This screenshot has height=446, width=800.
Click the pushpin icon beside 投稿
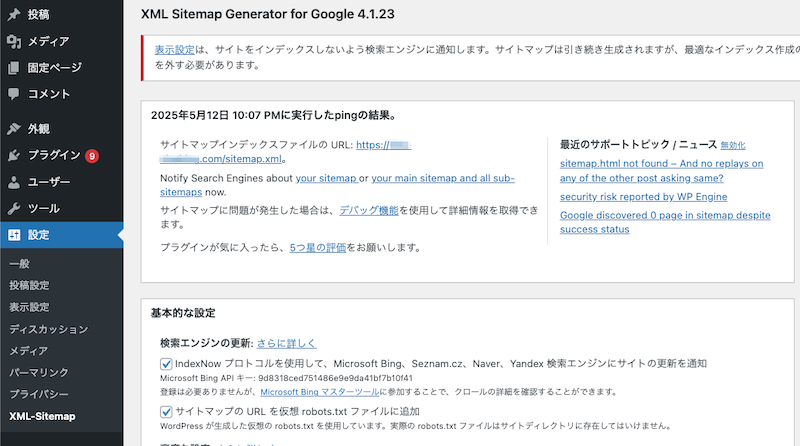coord(13,14)
